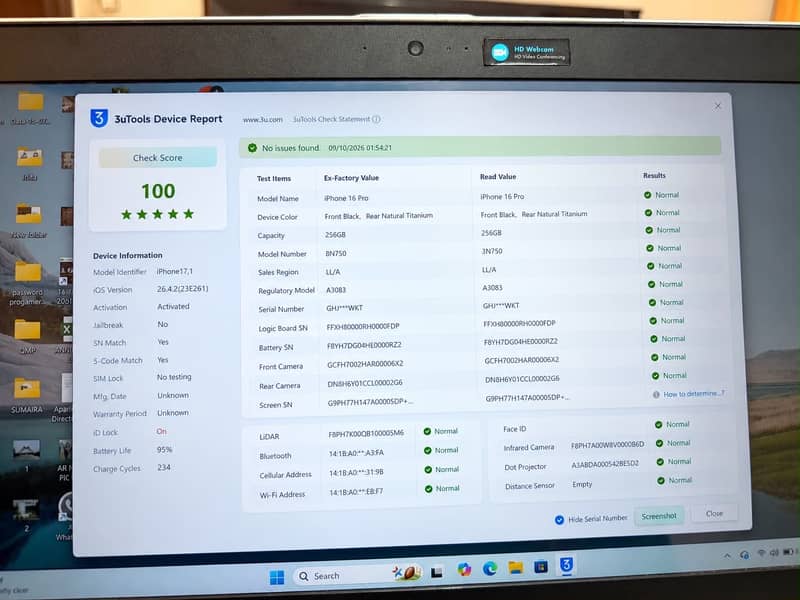Click info icon next to How to determine

[656, 394]
